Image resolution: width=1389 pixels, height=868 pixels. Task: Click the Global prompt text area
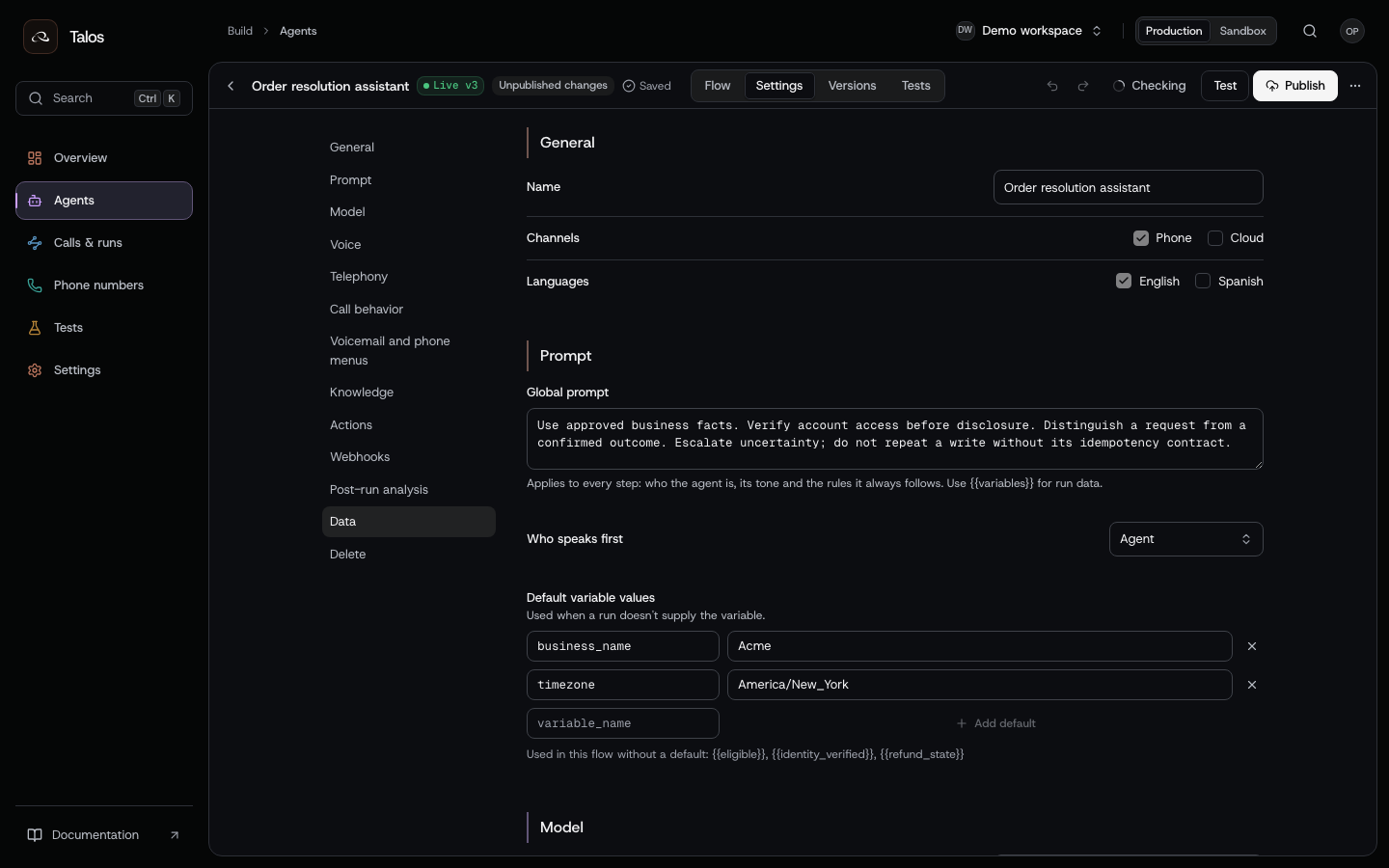click(895, 439)
